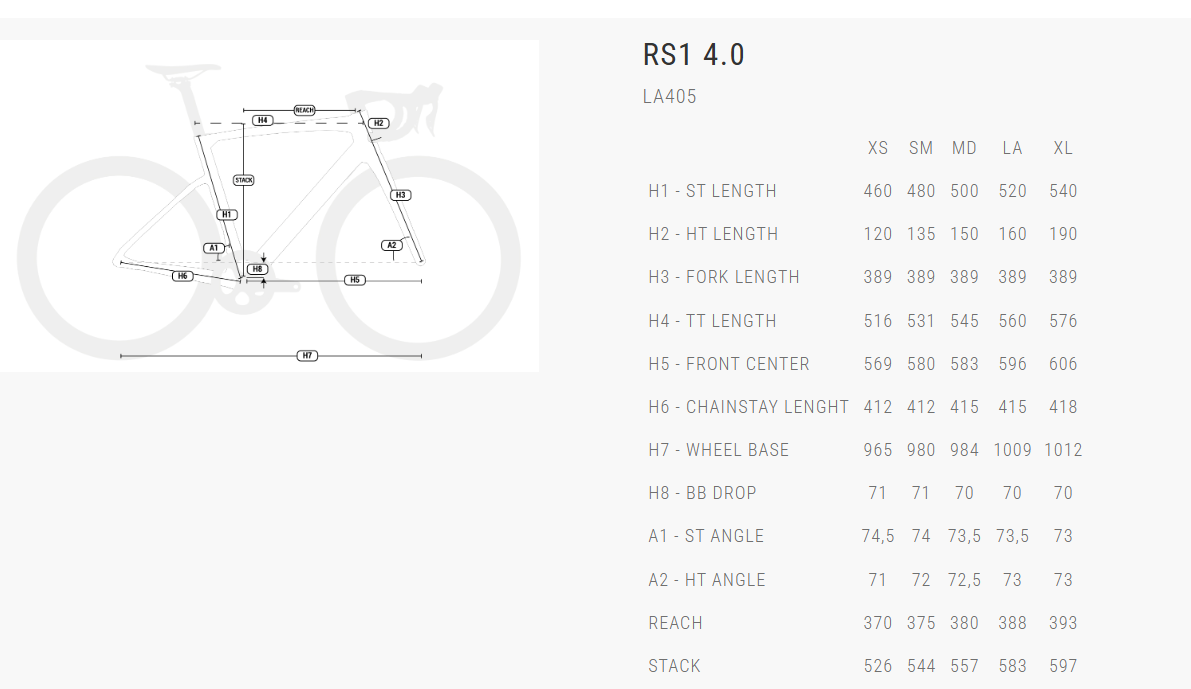Image resolution: width=1191 pixels, height=689 pixels.
Task: Click the "H1 - ST LENGTH" row label
Action: point(712,191)
